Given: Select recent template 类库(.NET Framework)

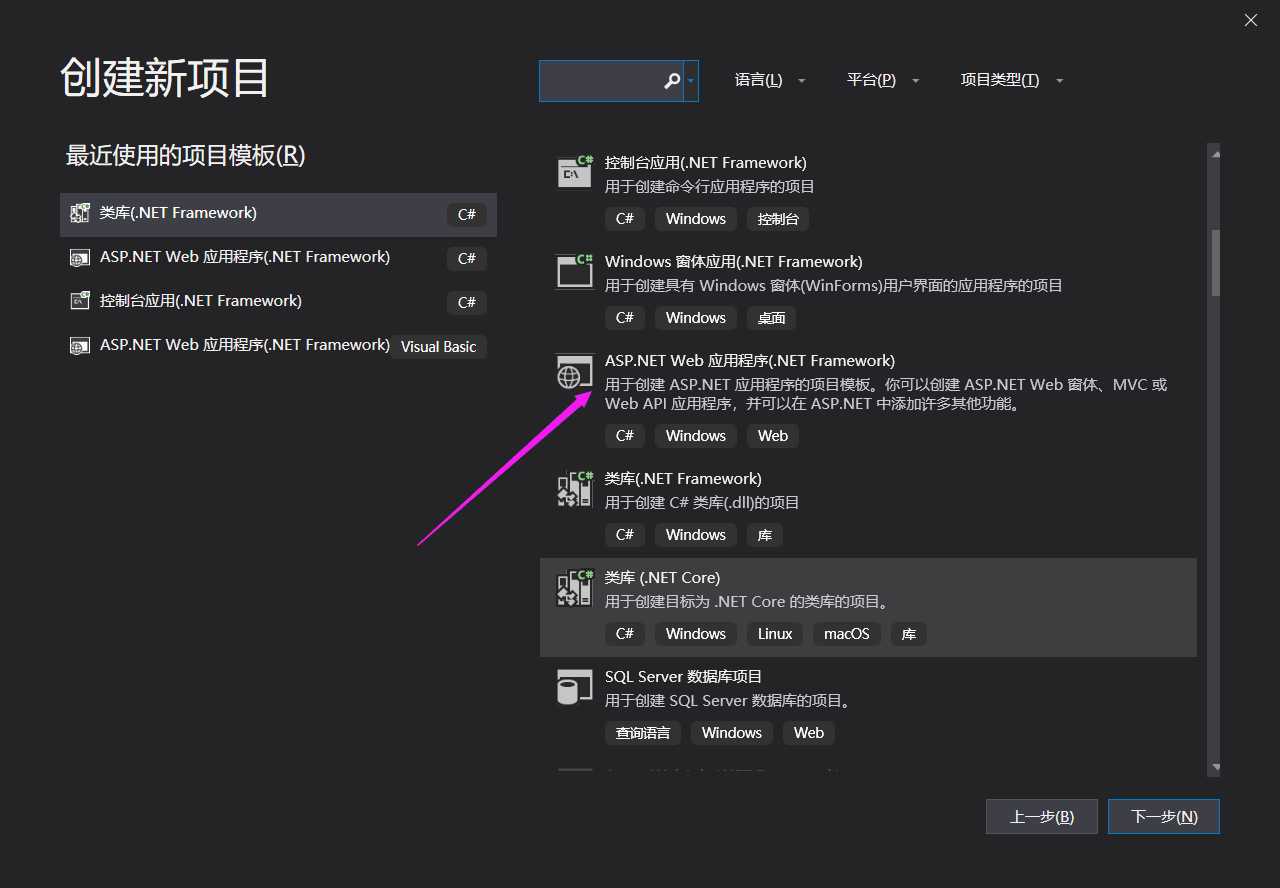Looking at the screenshot, I should [278, 214].
